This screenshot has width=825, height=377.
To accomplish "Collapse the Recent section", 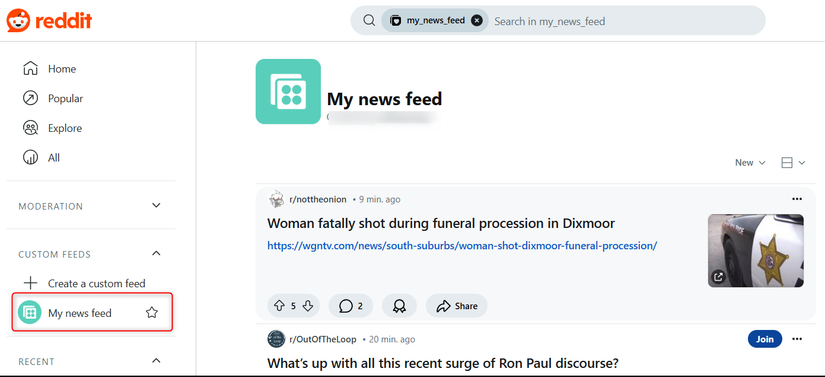I will pyautogui.click(x=156, y=361).
